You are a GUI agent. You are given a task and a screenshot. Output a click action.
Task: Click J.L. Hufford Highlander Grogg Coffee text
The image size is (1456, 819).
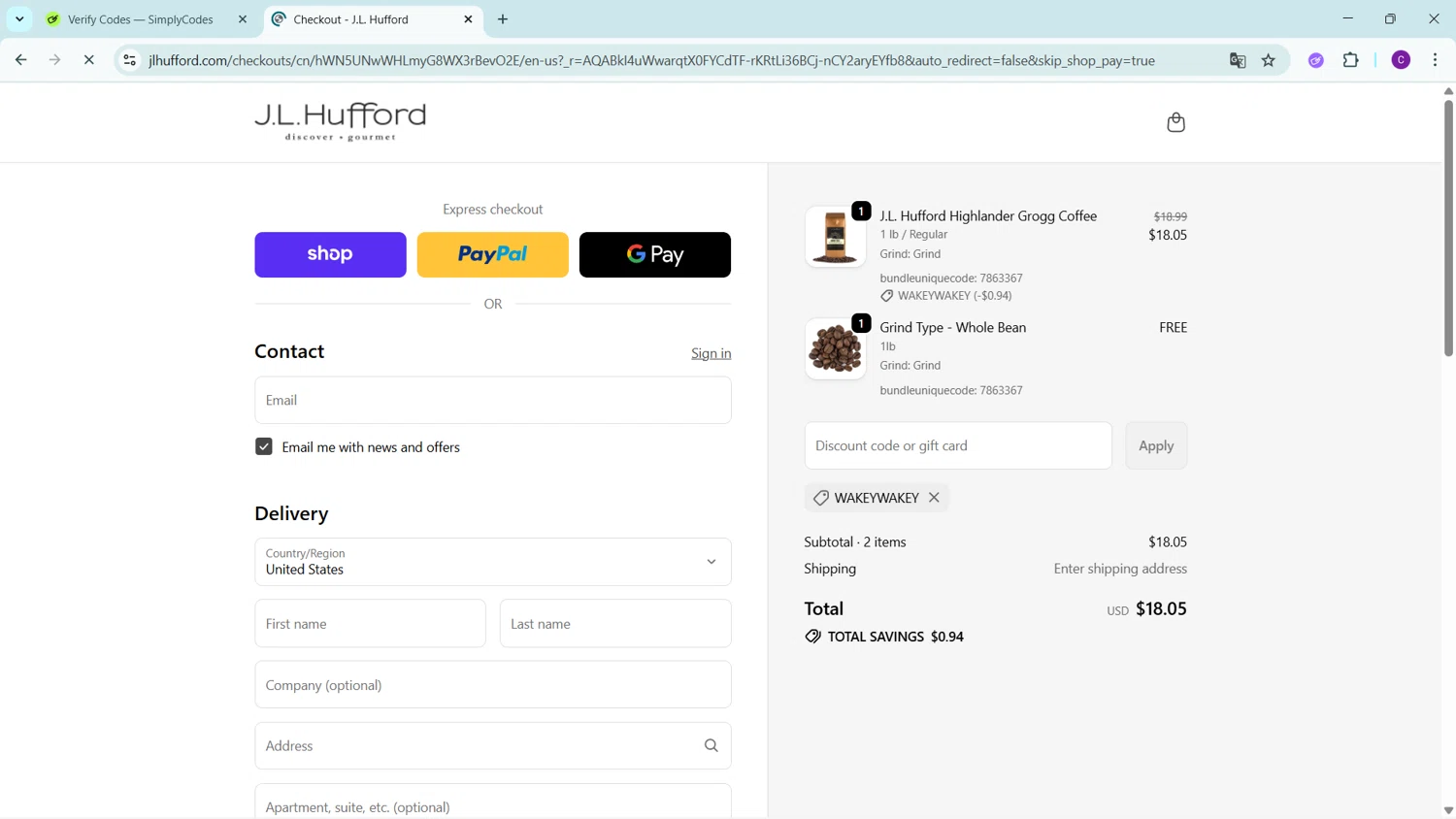click(x=988, y=216)
